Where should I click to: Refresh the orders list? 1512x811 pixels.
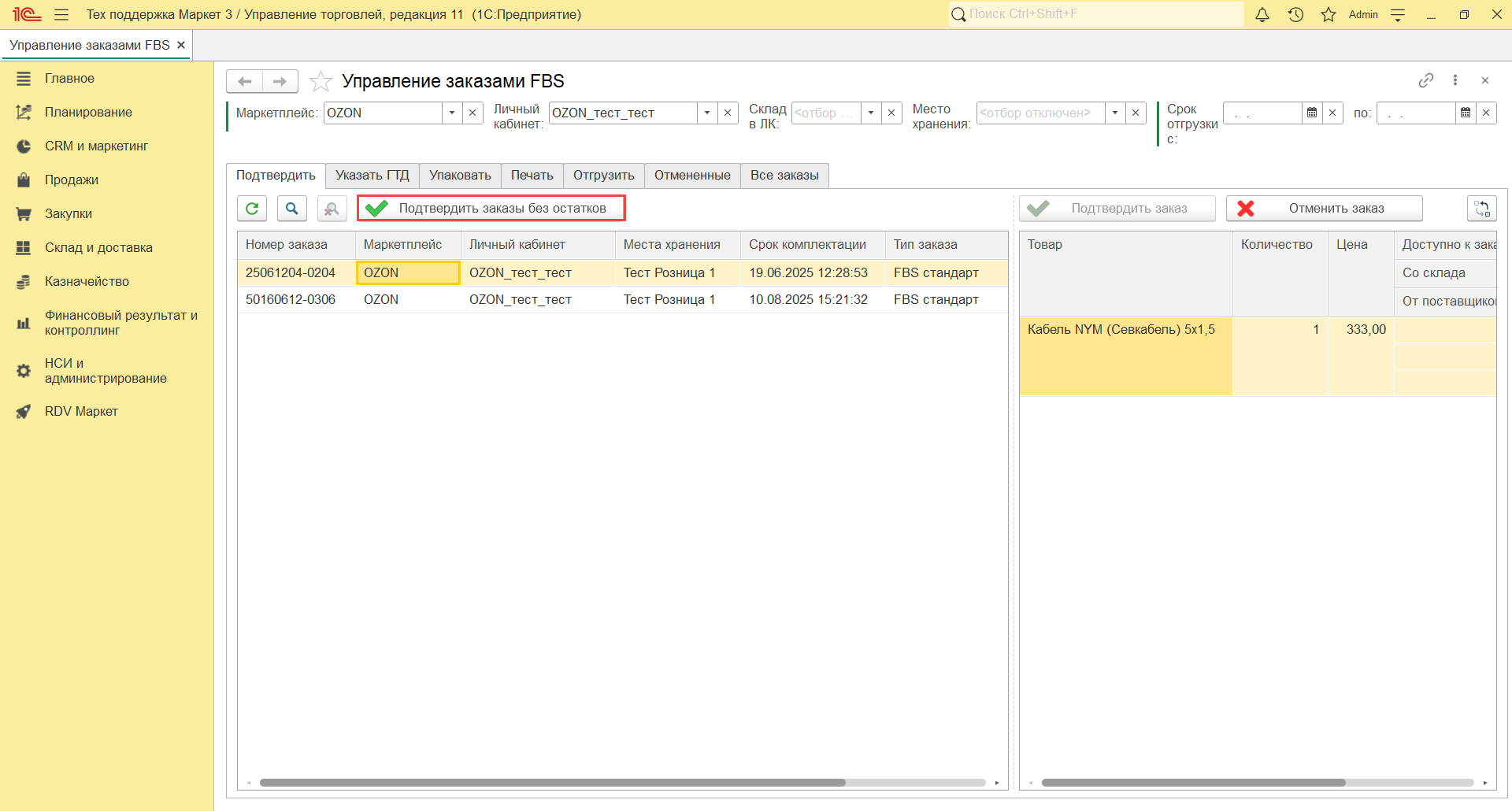(x=252, y=208)
